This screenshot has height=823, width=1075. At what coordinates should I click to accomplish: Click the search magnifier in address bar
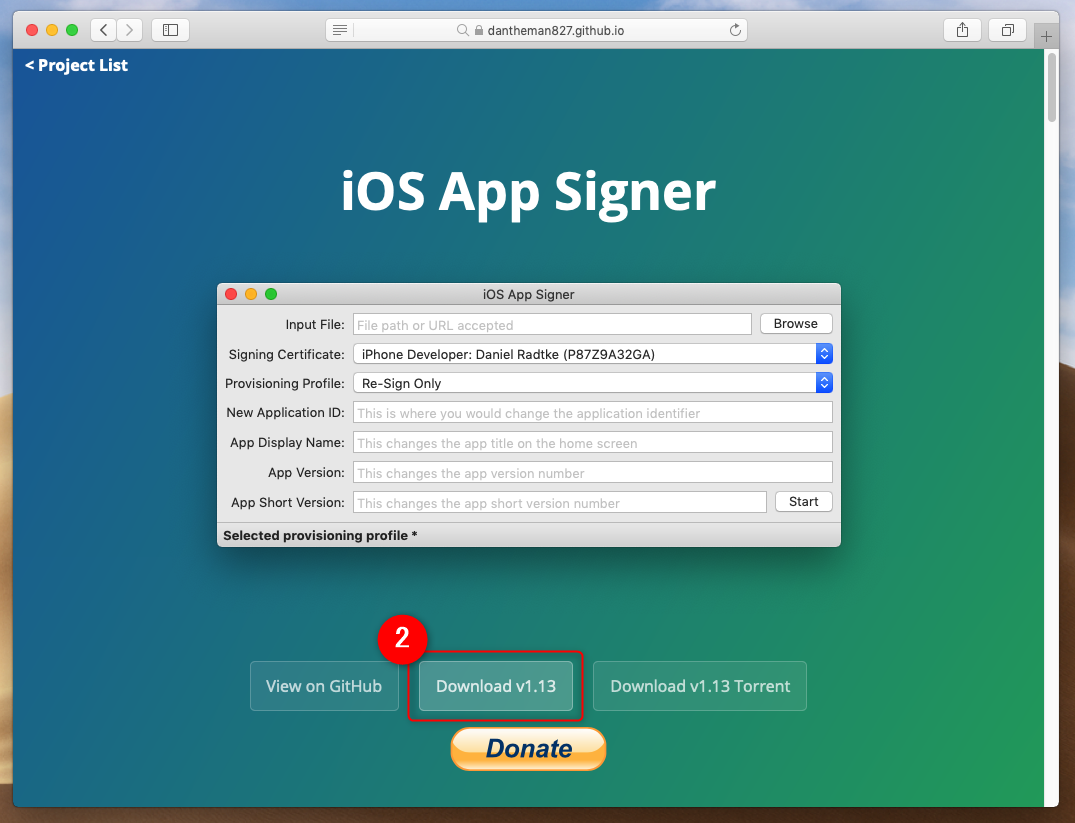point(463,30)
